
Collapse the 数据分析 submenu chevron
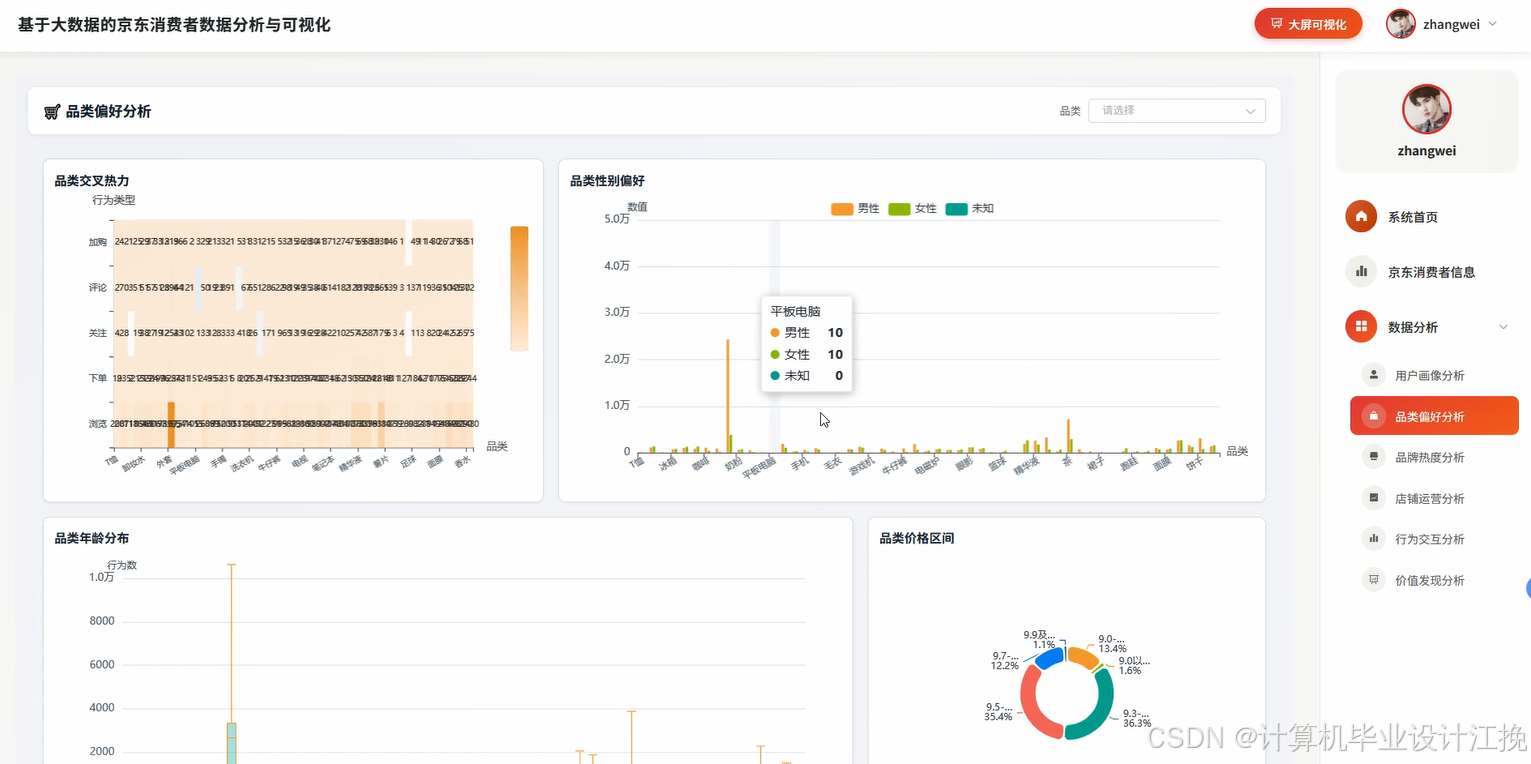click(1502, 327)
